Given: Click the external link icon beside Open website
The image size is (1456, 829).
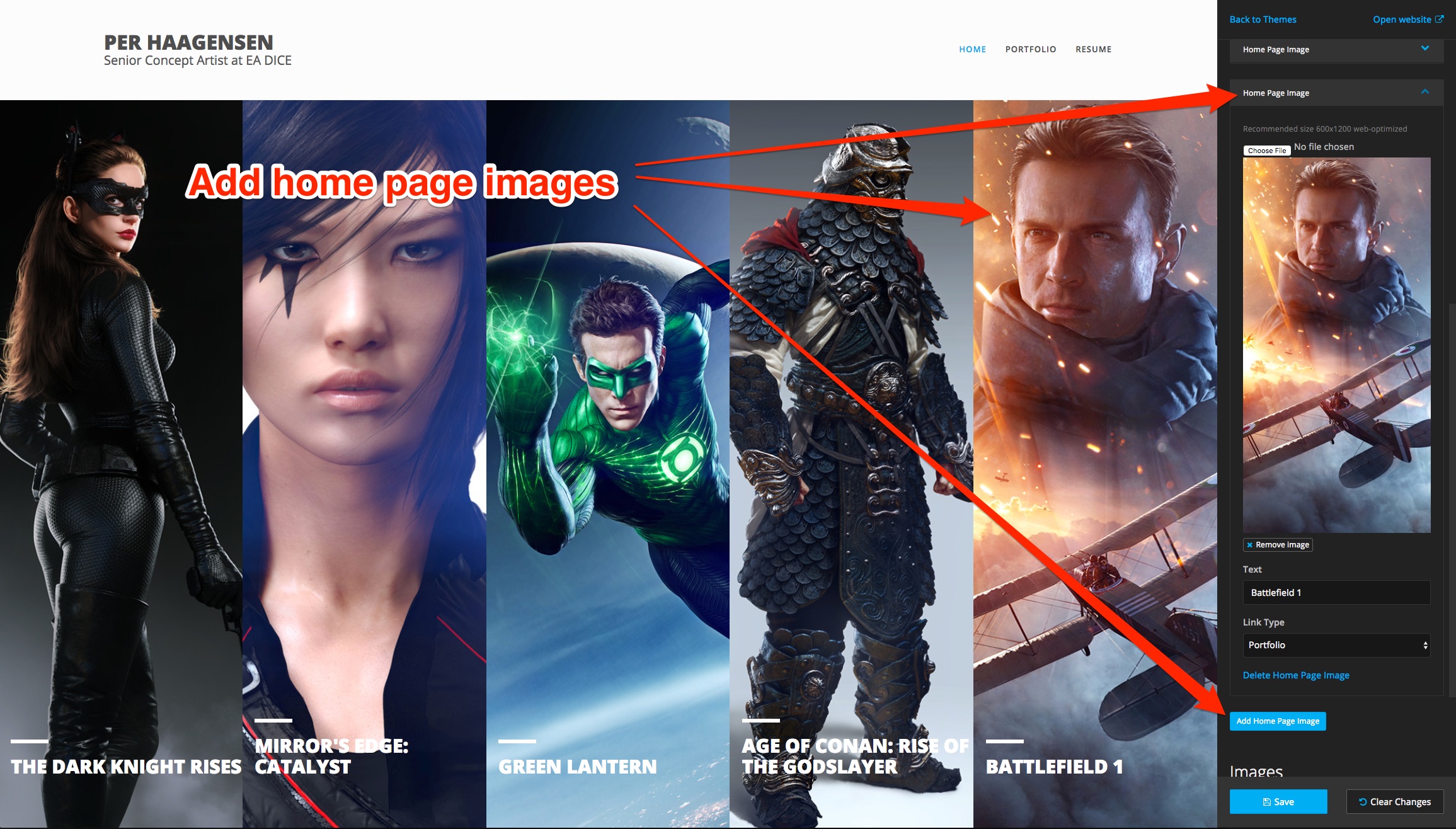Looking at the screenshot, I should [1439, 19].
